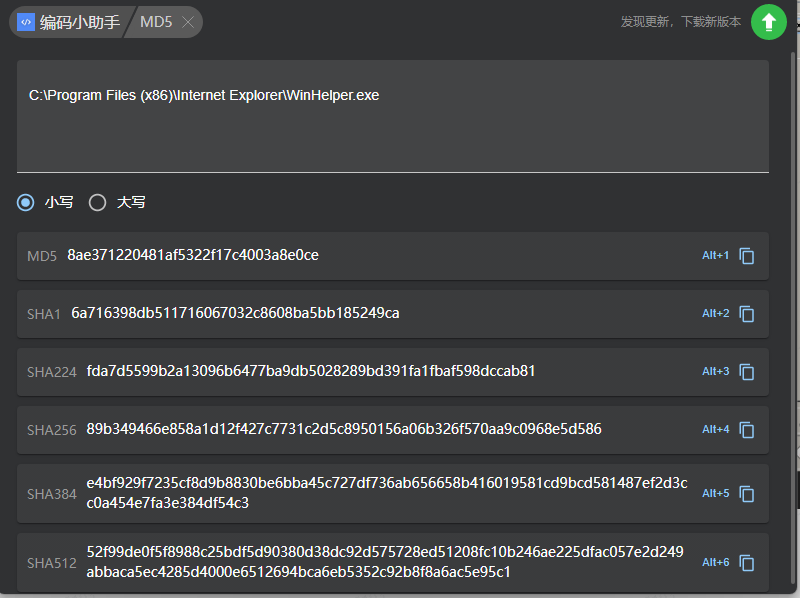Click the SHA1 row label
Image resolution: width=800 pixels, height=598 pixels.
click(x=44, y=314)
